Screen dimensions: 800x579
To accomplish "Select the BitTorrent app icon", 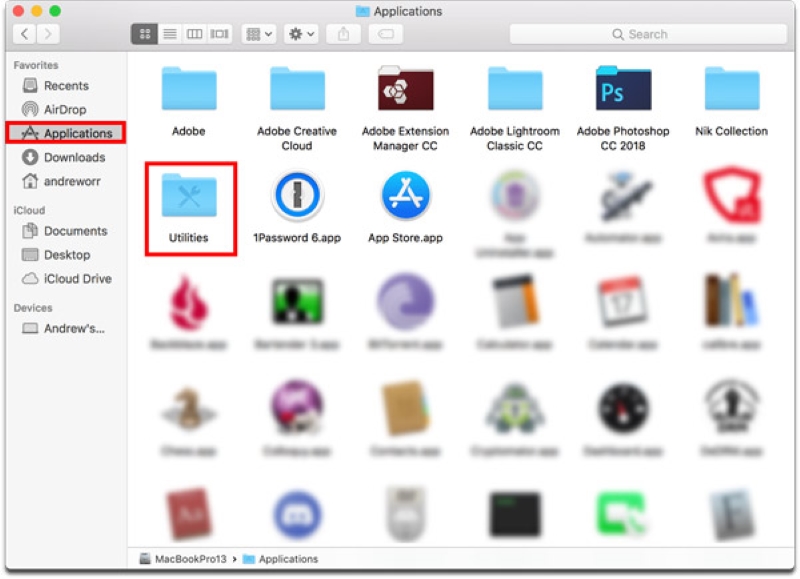I will [406, 302].
